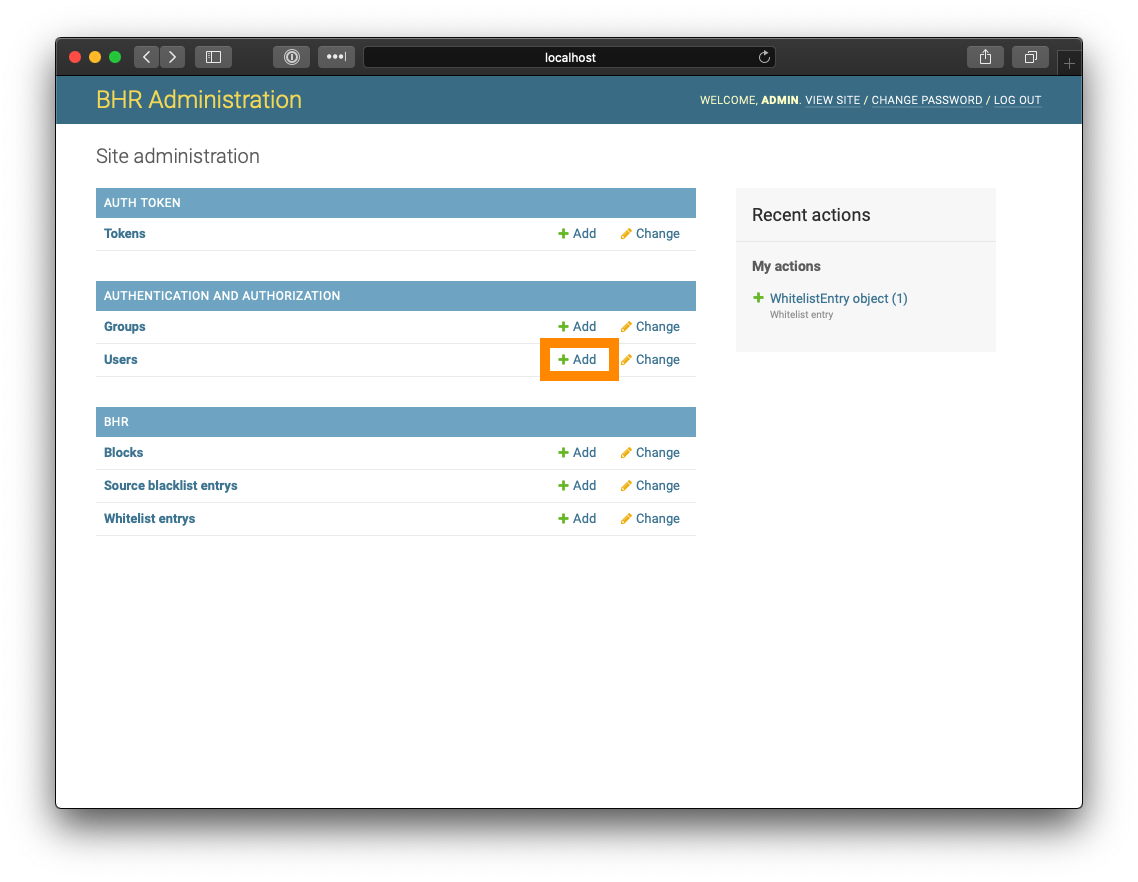Viewport: 1138px width, 882px height.
Task: Change existing Tokens
Action: 650,234
